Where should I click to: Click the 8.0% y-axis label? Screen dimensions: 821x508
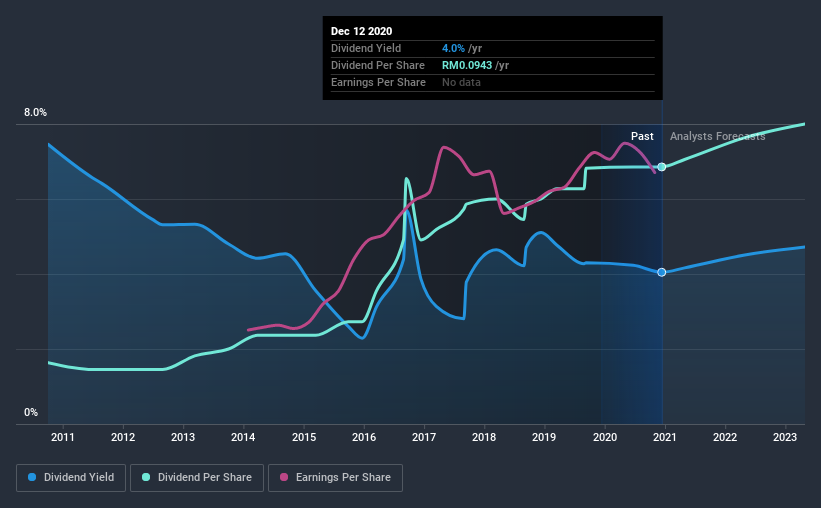[35, 113]
